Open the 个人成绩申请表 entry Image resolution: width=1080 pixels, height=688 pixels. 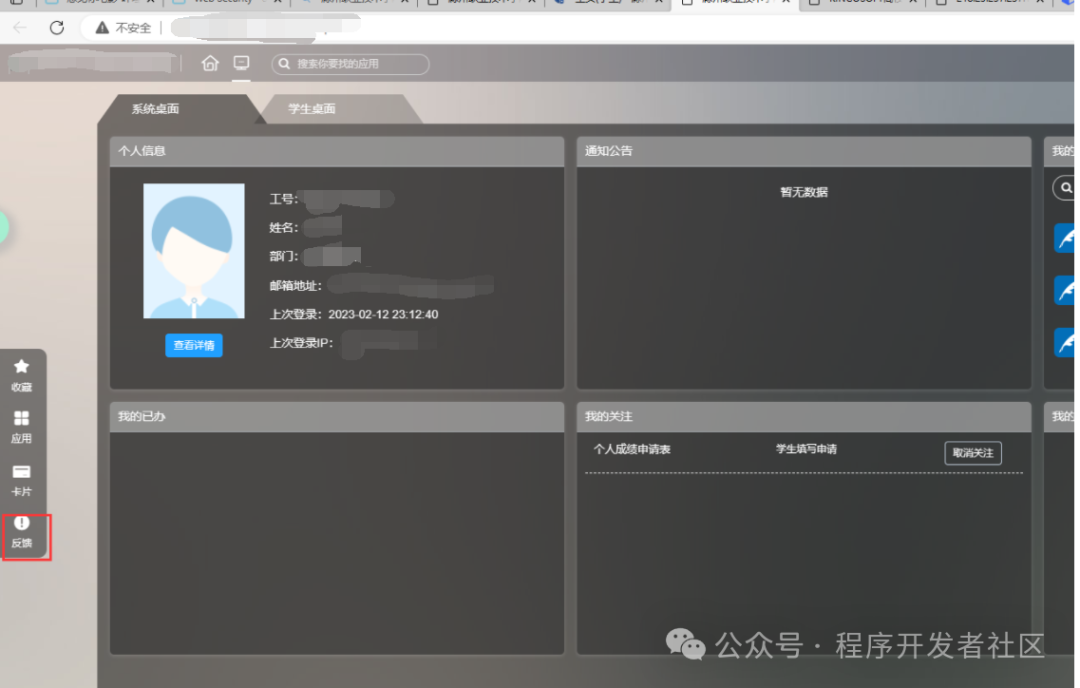click(632, 449)
